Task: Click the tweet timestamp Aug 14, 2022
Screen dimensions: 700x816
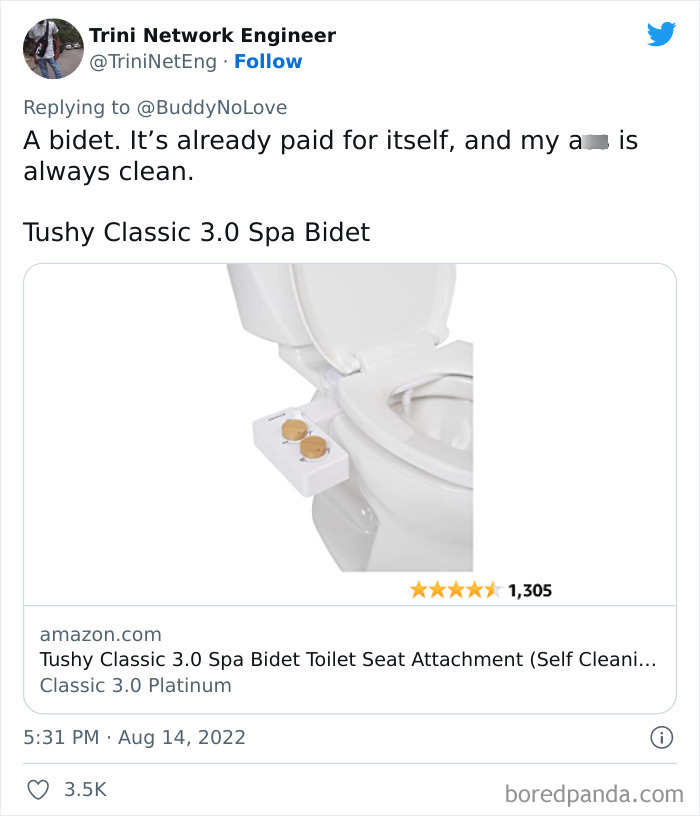Action: click(x=134, y=736)
